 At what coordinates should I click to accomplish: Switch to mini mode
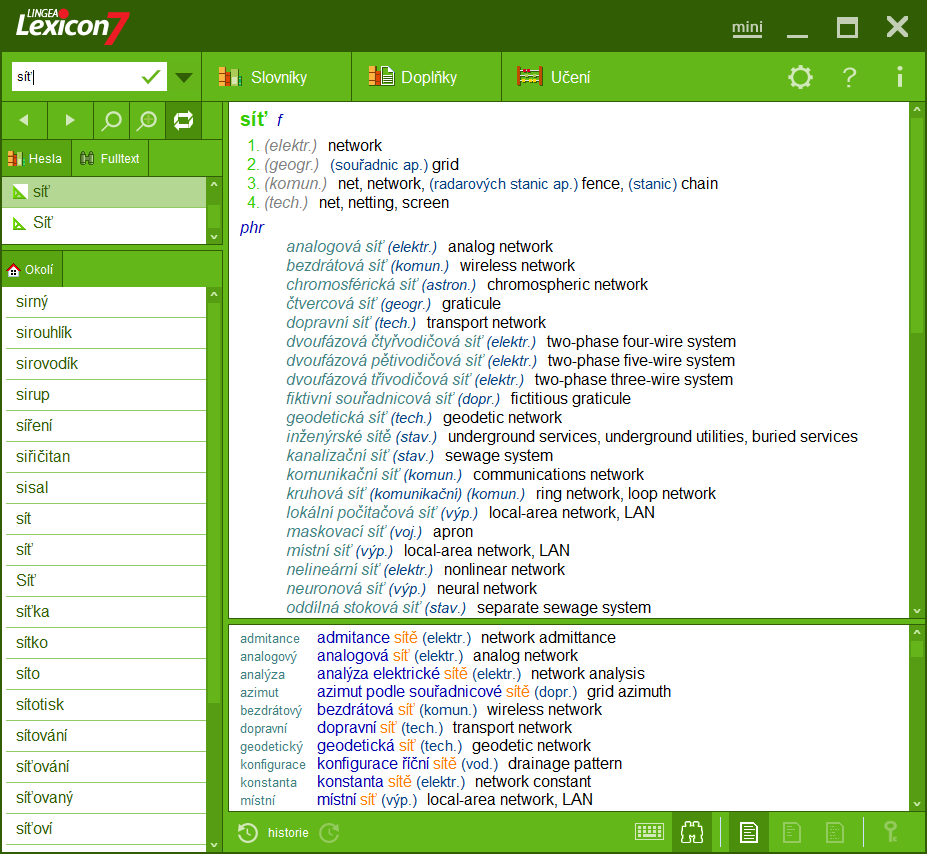tap(747, 27)
